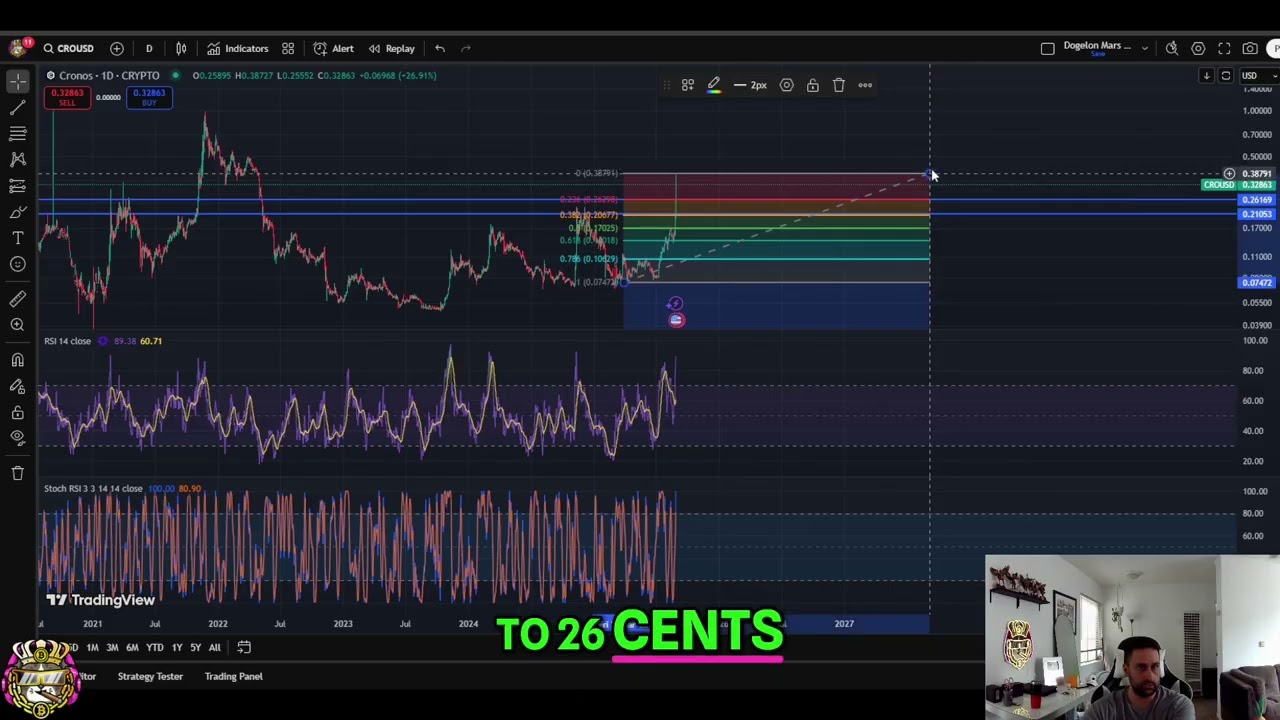The height and width of the screenshot is (720, 1280).
Task: Open the drawing templates icon
Action: (688, 85)
